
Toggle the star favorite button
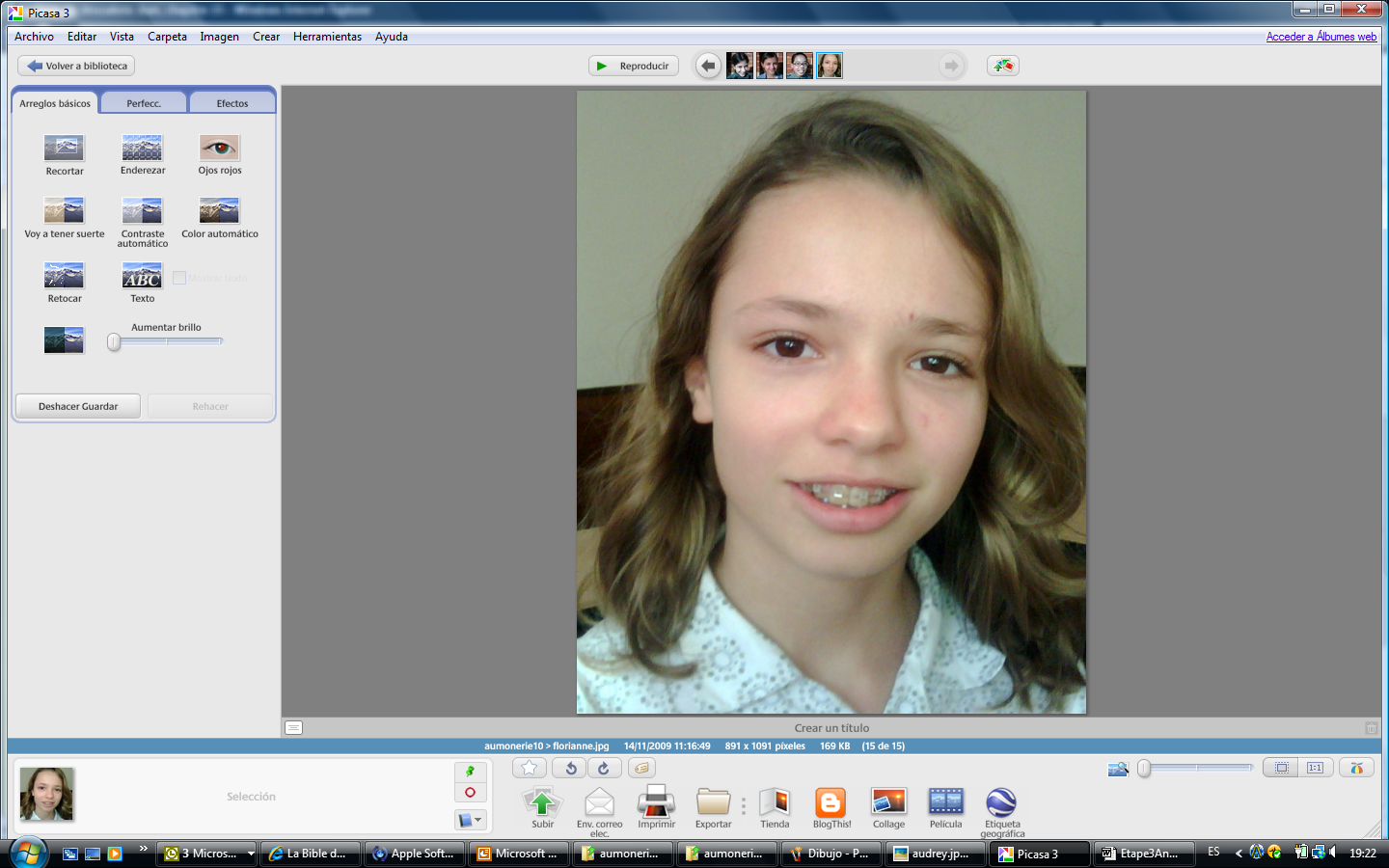(x=530, y=768)
